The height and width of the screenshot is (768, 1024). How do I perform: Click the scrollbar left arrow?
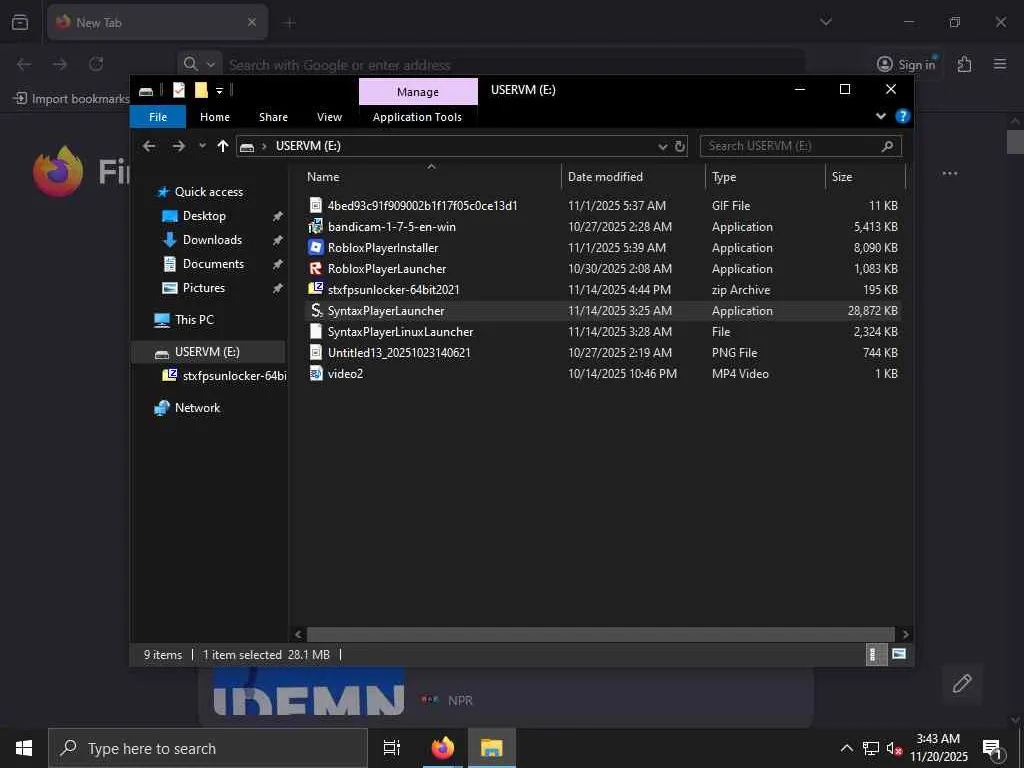(298, 635)
